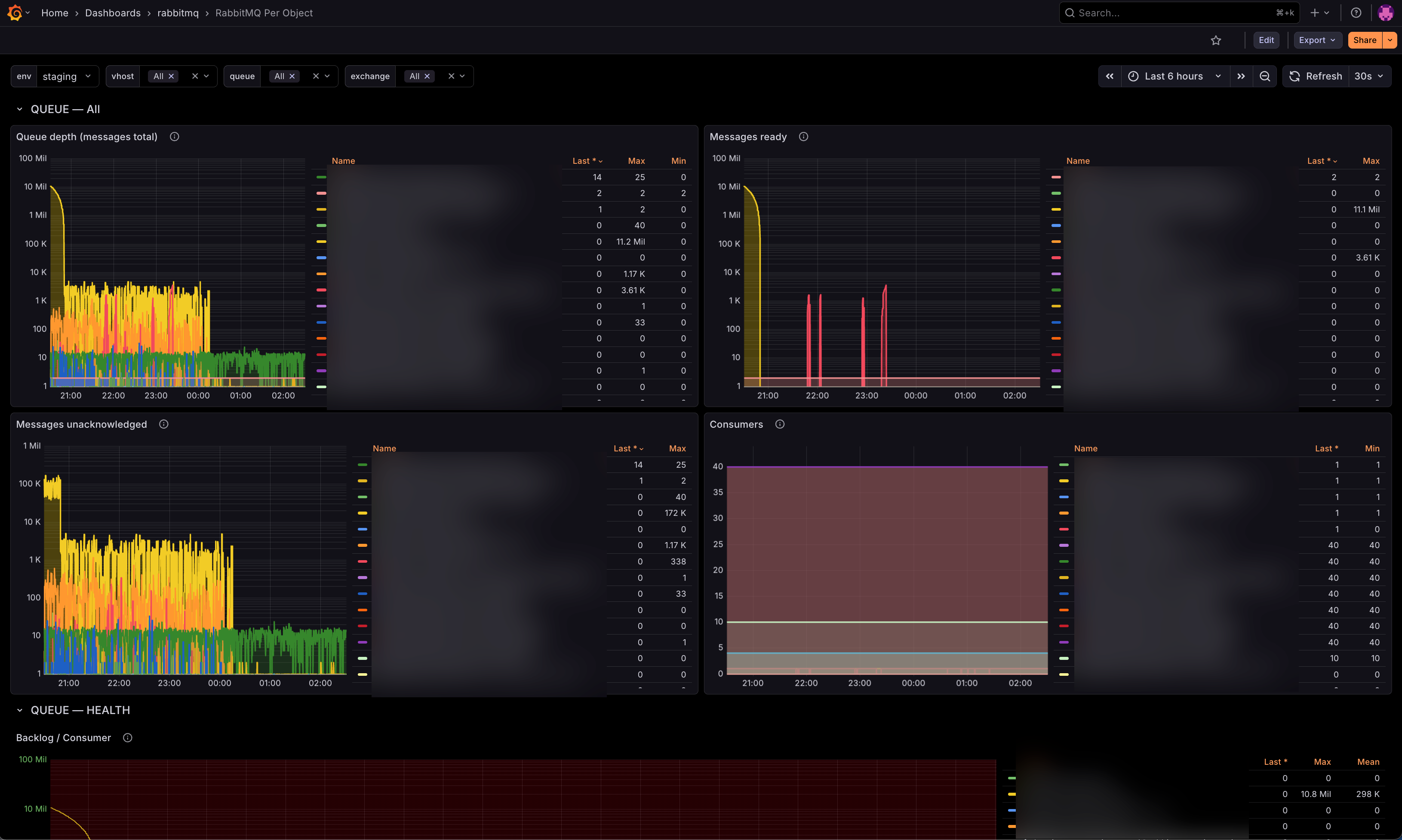The height and width of the screenshot is (840, 1402).
Task: Click the 338 value in Messages unacknowledged
Action: [x=678, y=561]
